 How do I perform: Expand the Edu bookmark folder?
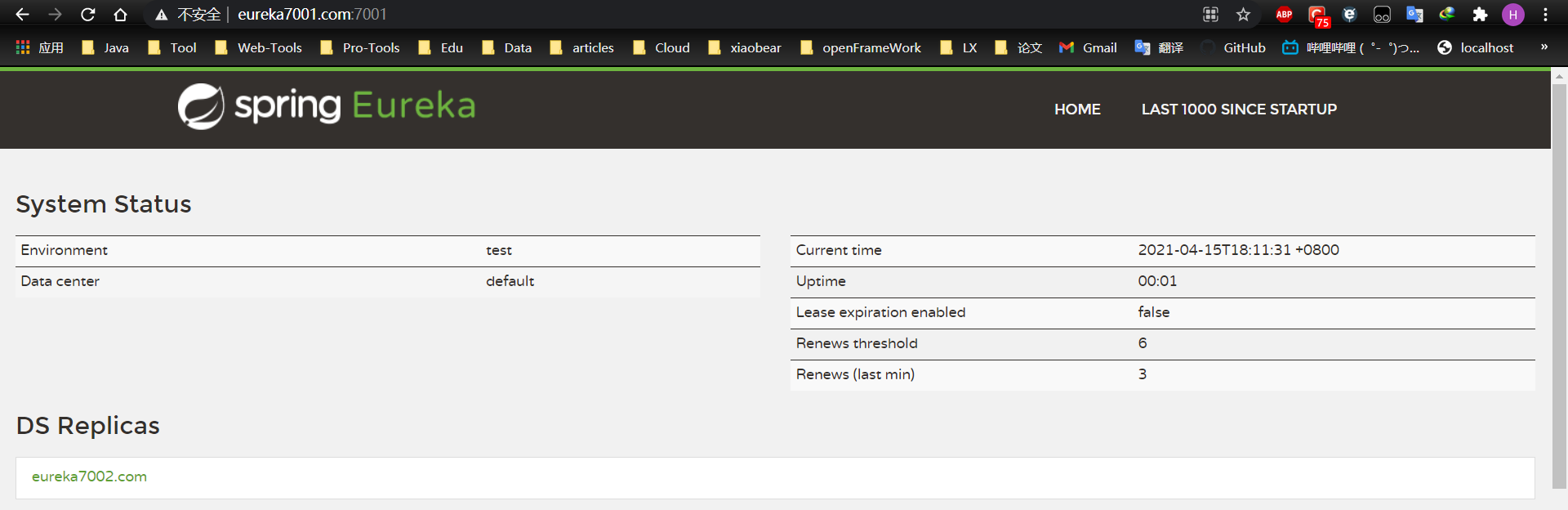click(x=441, y=47)
